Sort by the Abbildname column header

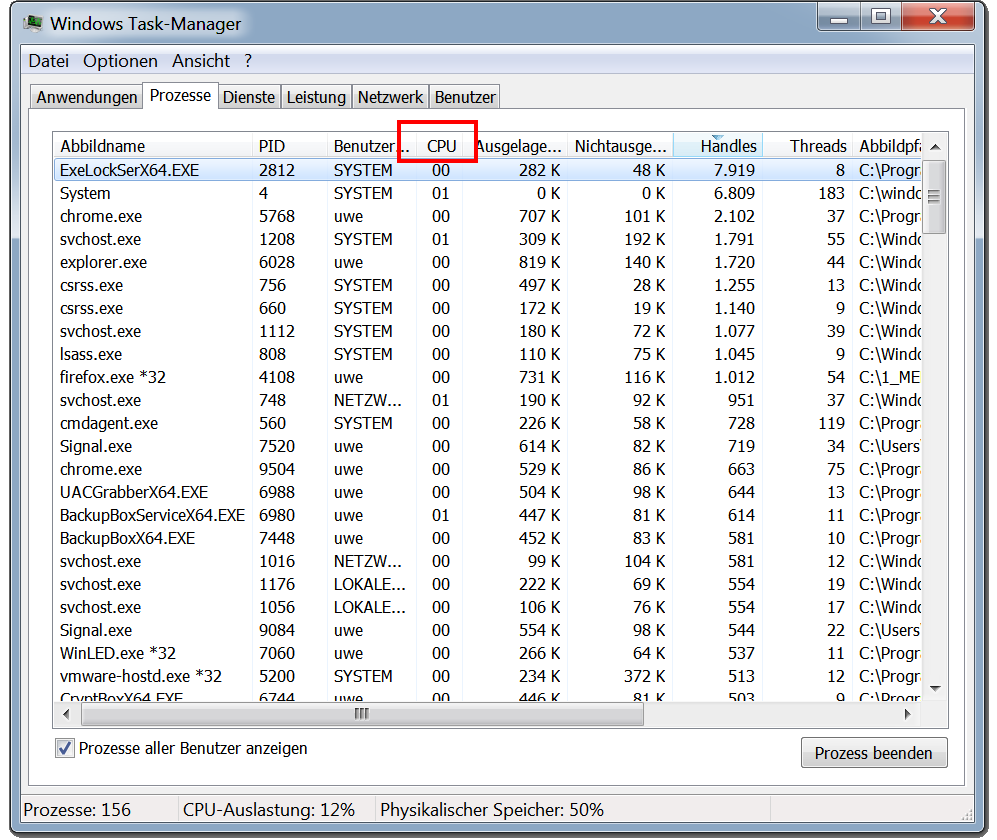153,146
